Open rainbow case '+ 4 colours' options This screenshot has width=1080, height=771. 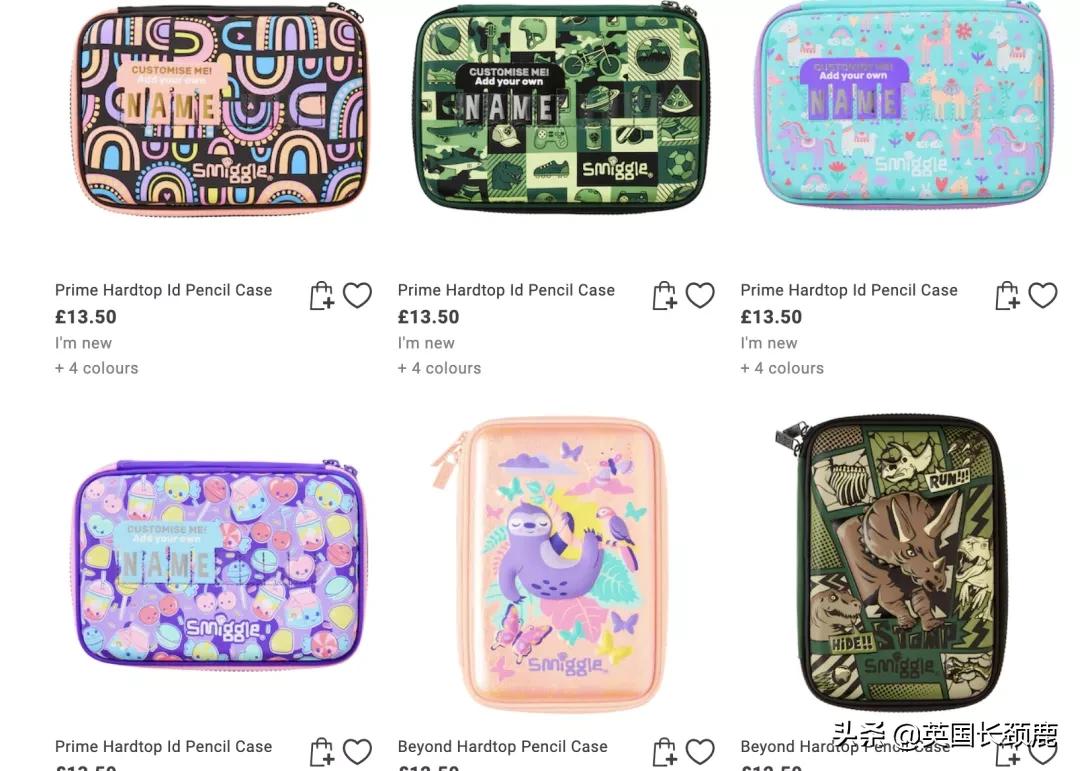coord(96,368)
